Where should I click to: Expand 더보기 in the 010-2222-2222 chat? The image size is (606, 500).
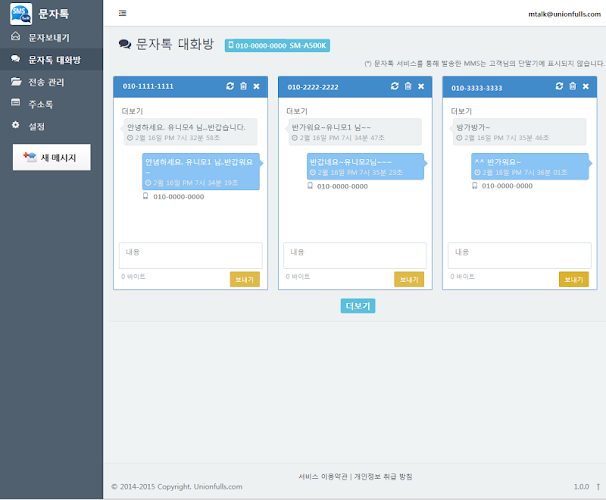297,111
